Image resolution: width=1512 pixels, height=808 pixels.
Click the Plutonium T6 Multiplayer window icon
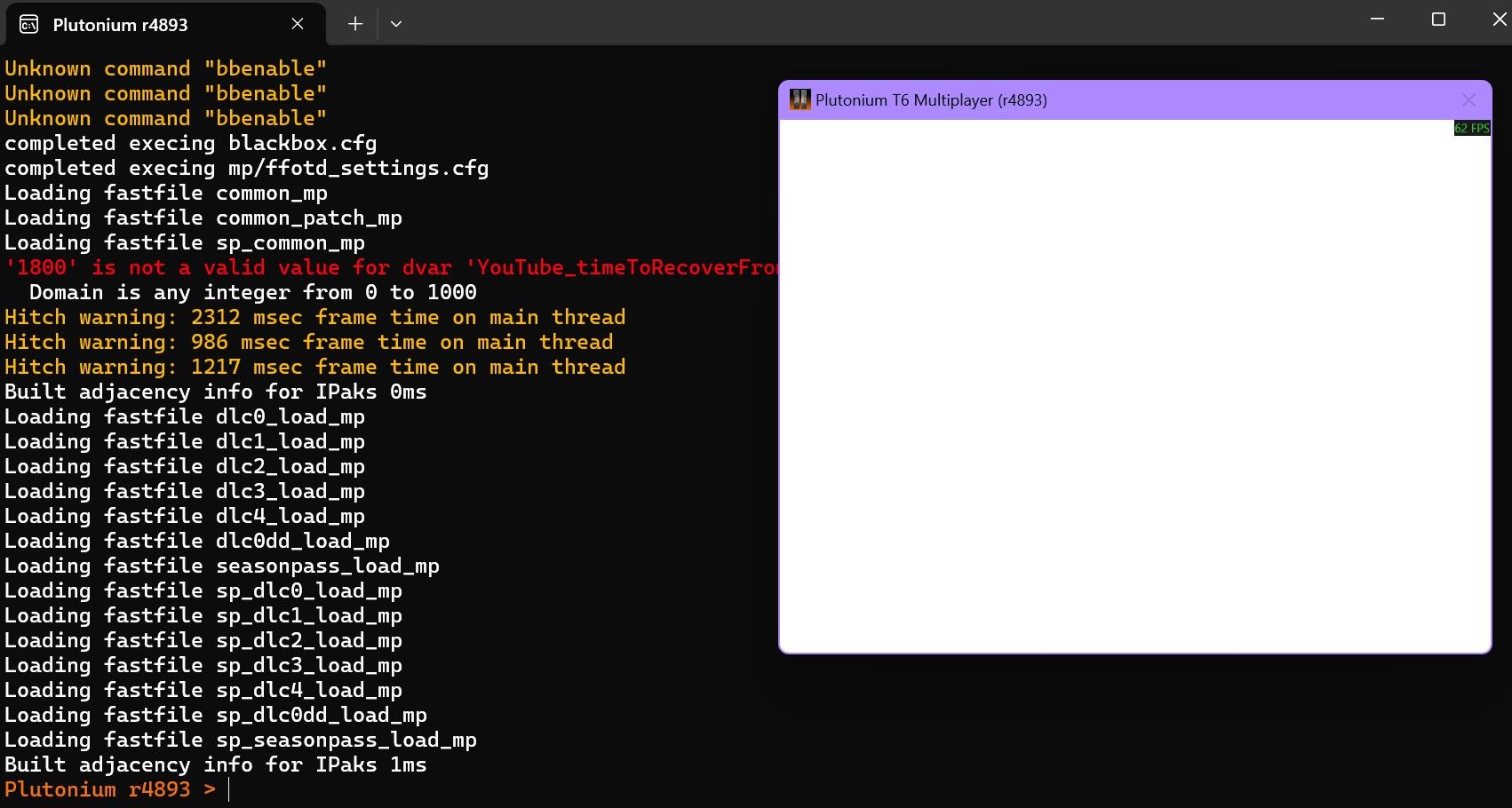click(800, 99)
